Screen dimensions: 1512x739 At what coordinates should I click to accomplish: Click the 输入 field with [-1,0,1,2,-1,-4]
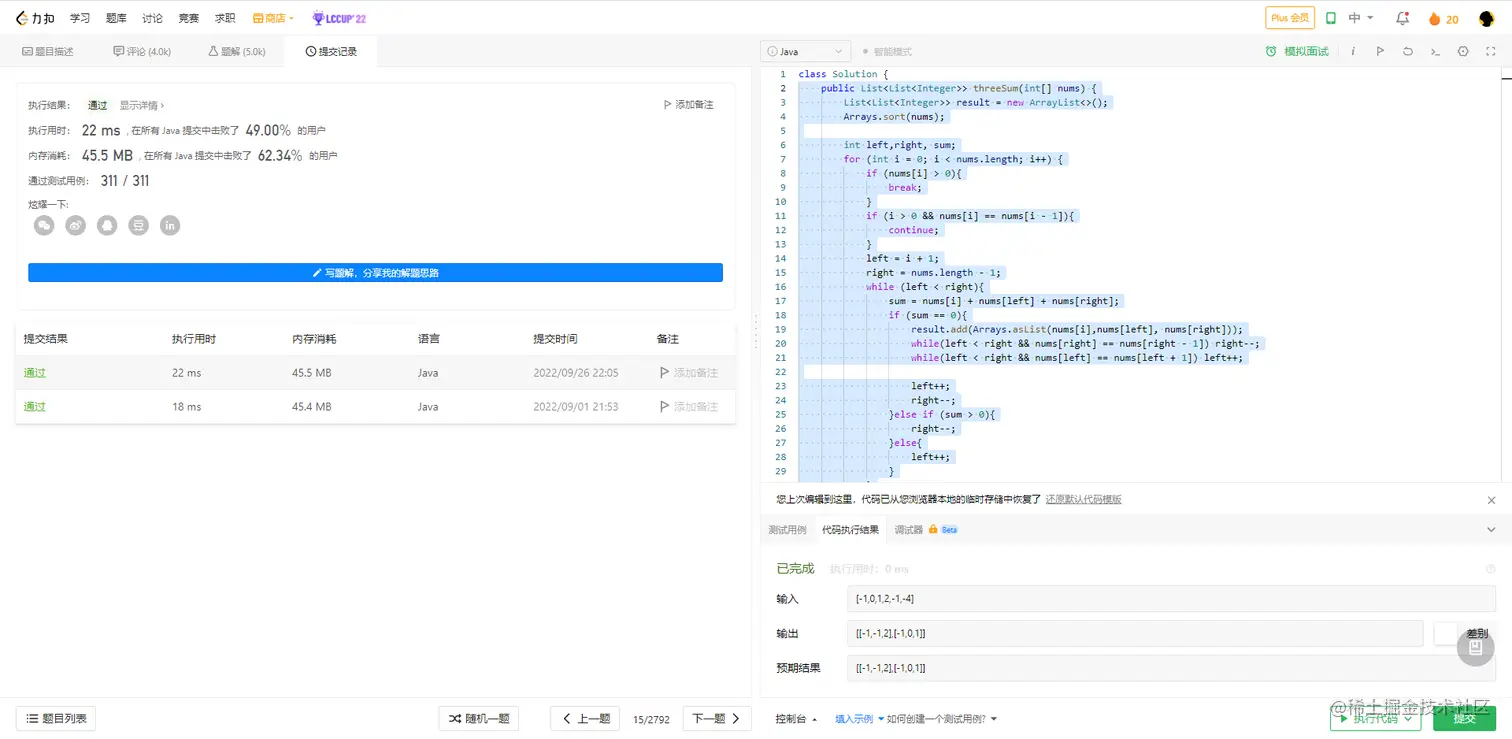(1172, 598)
